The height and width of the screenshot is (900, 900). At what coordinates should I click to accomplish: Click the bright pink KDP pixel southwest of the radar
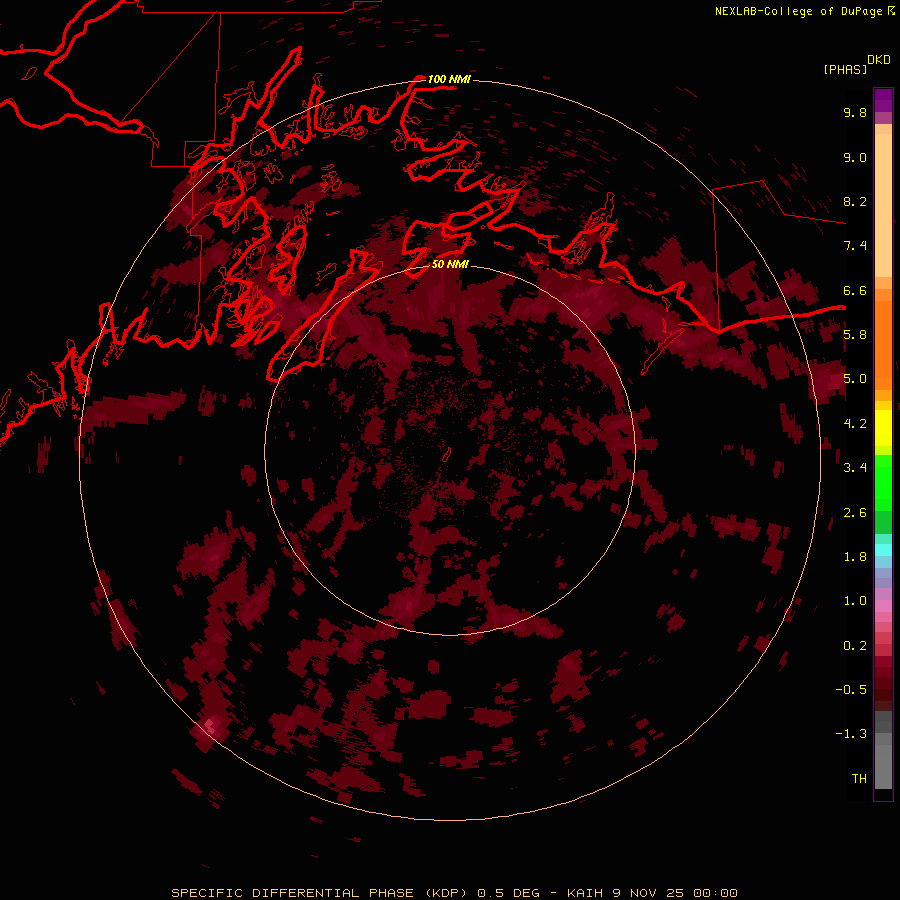tap(210, 726)
